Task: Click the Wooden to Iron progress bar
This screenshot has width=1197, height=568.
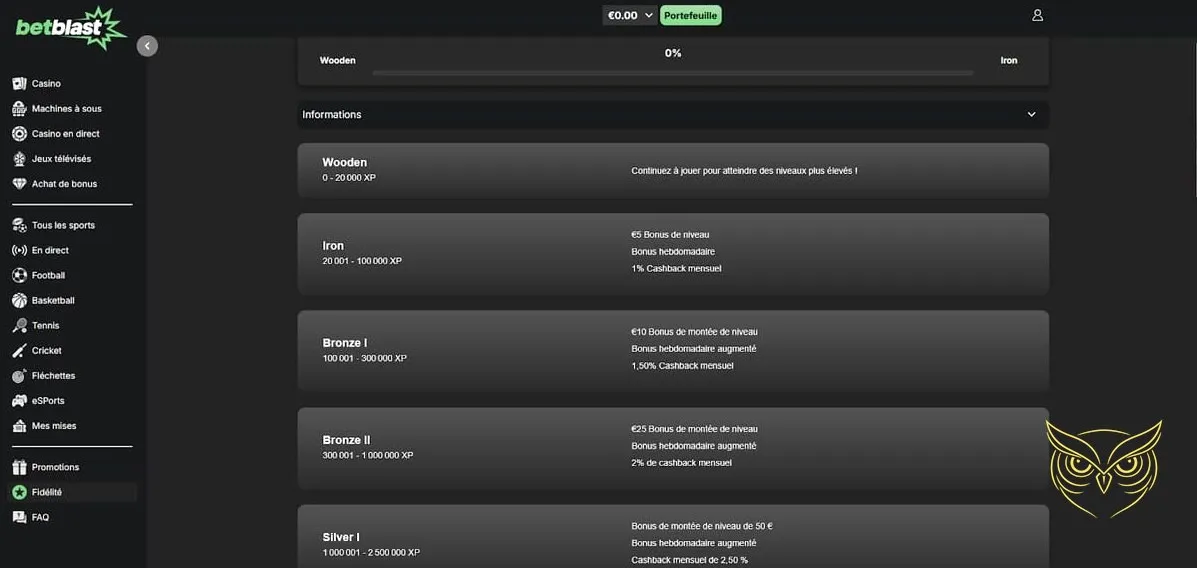Action: tap(673, 73)
